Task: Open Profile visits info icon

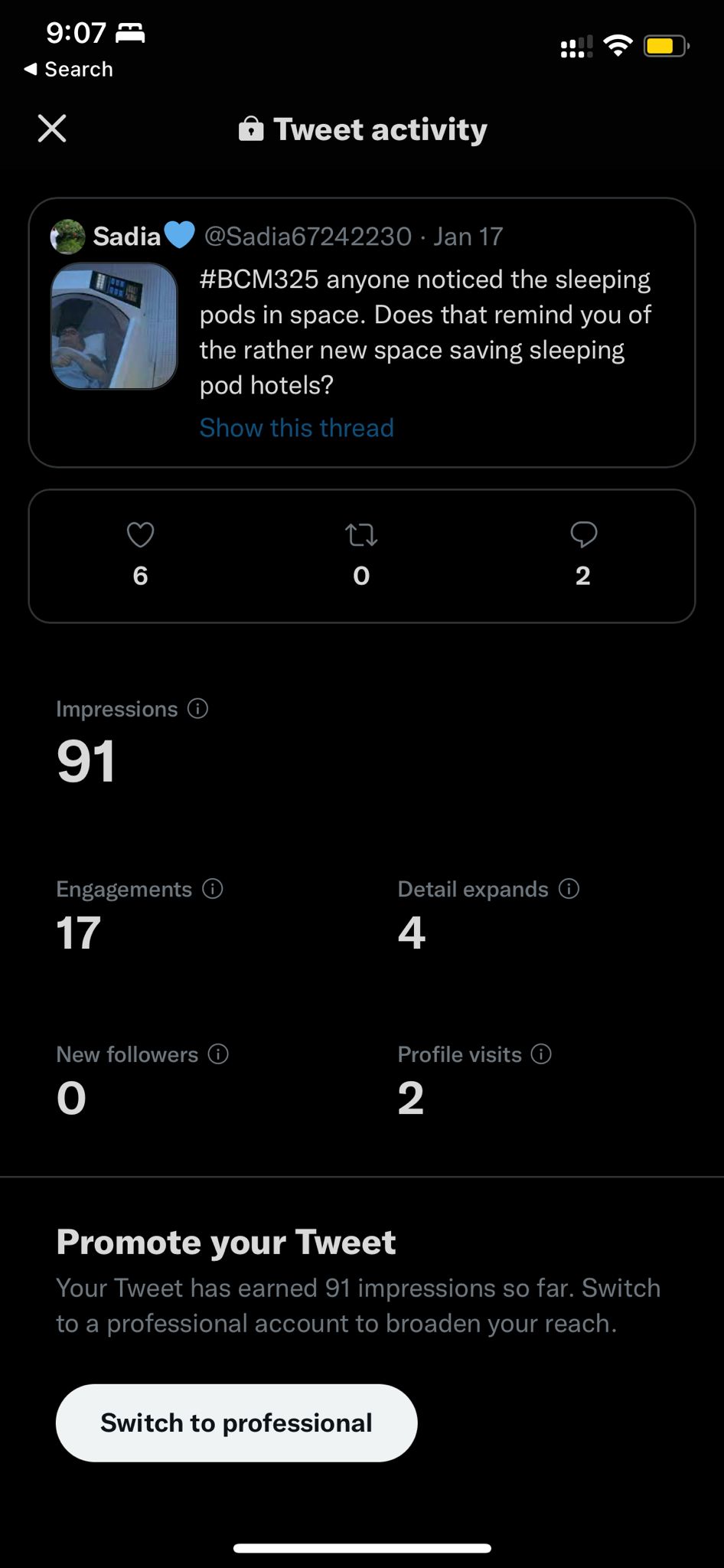Action: (x=541, y=1054)
